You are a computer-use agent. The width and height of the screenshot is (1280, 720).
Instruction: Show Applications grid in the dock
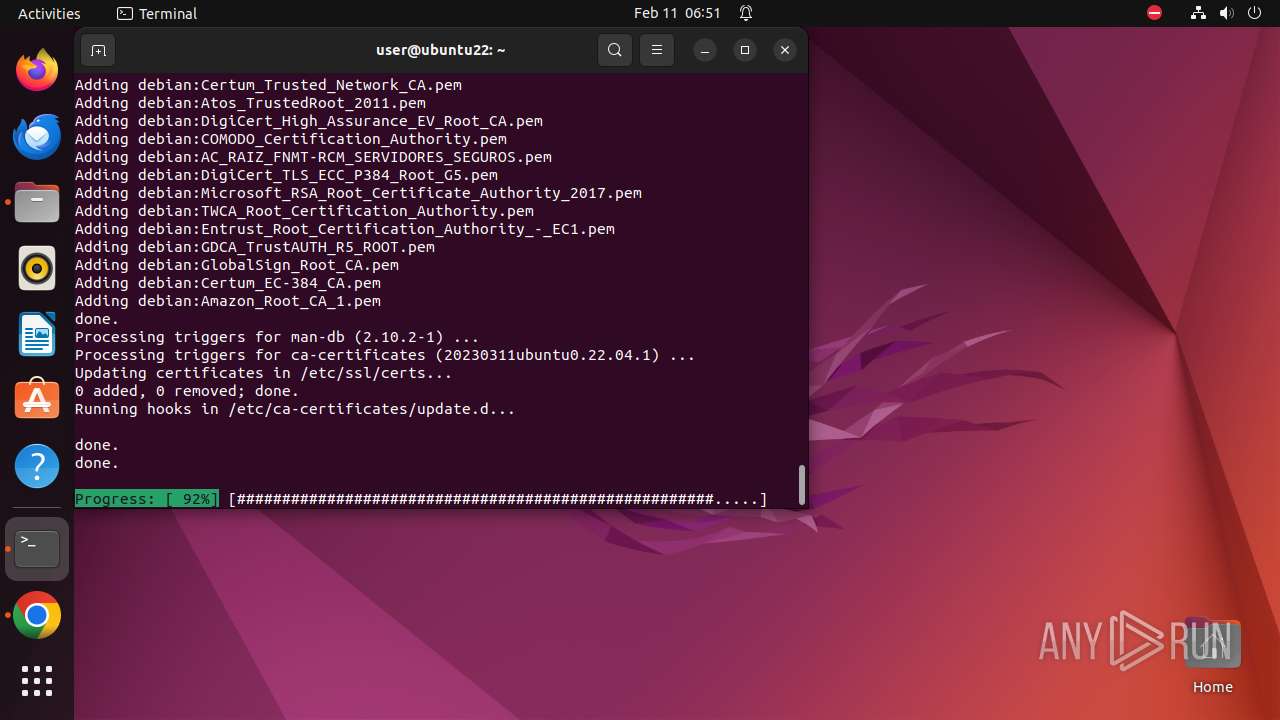37,681
